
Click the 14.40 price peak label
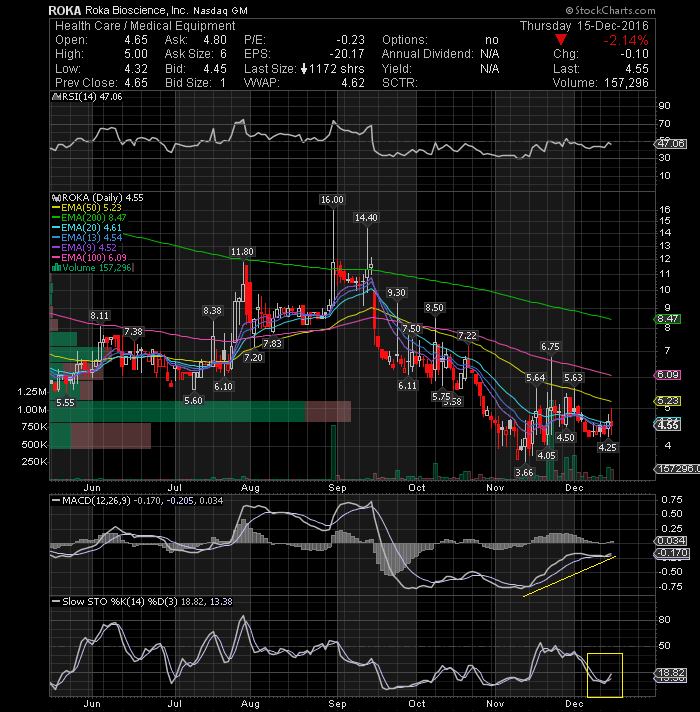click(x=366, y=218)
